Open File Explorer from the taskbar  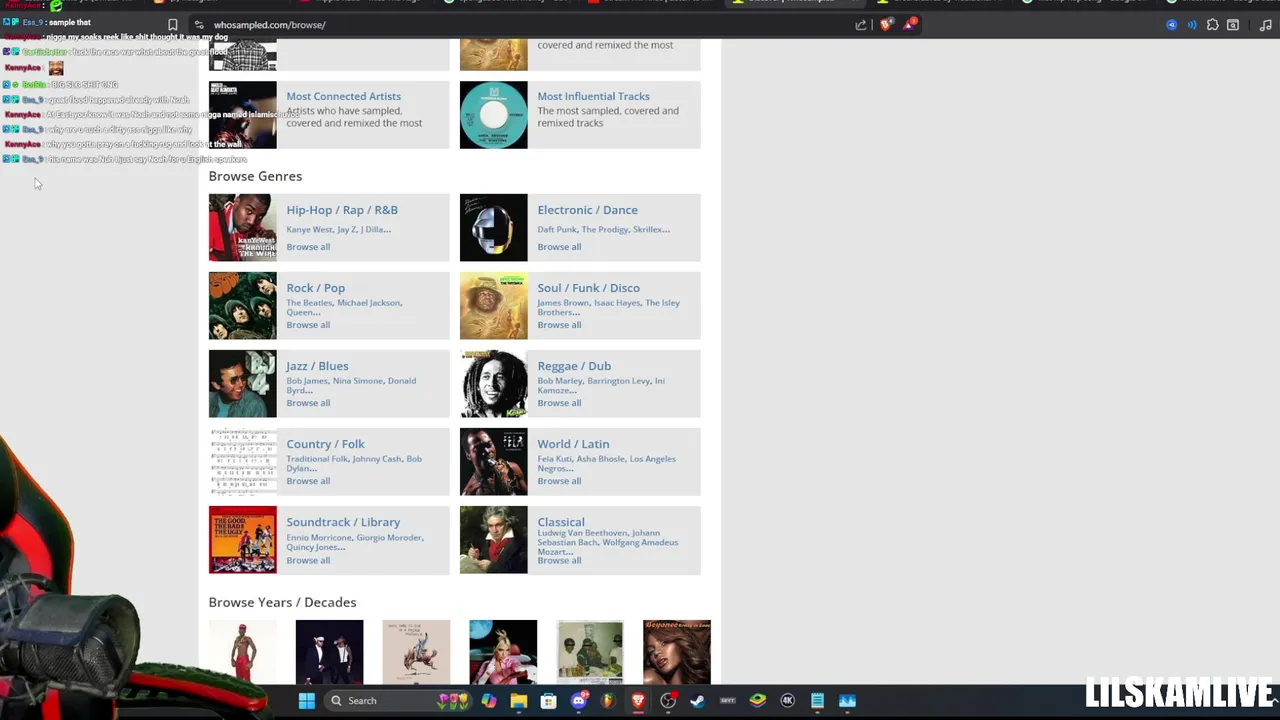518,701
